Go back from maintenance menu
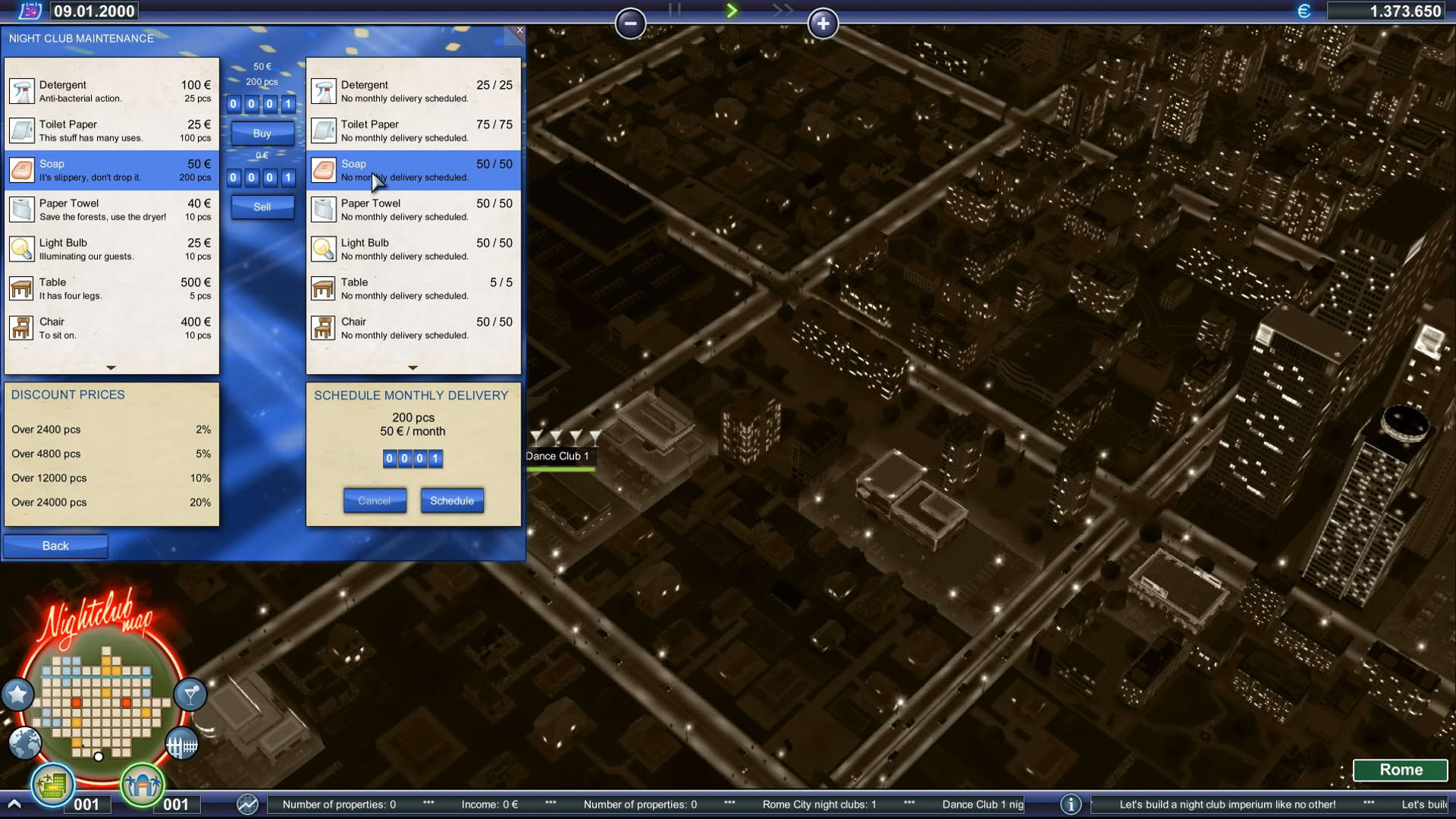 pos(55,546)
